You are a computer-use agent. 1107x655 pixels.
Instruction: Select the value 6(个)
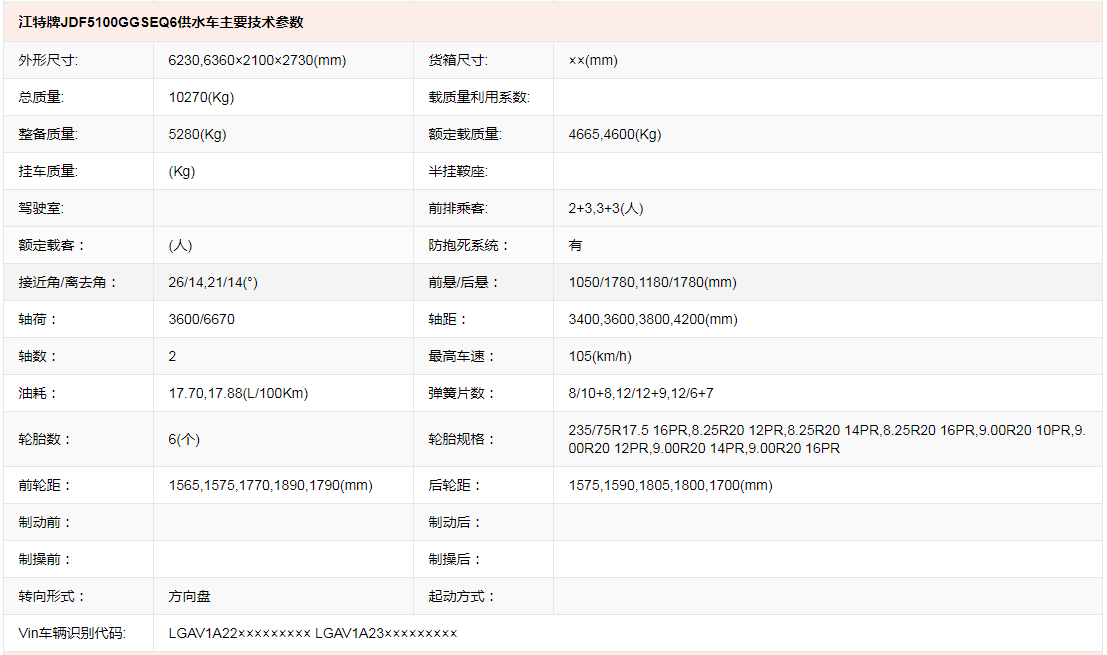coord(184,440)
